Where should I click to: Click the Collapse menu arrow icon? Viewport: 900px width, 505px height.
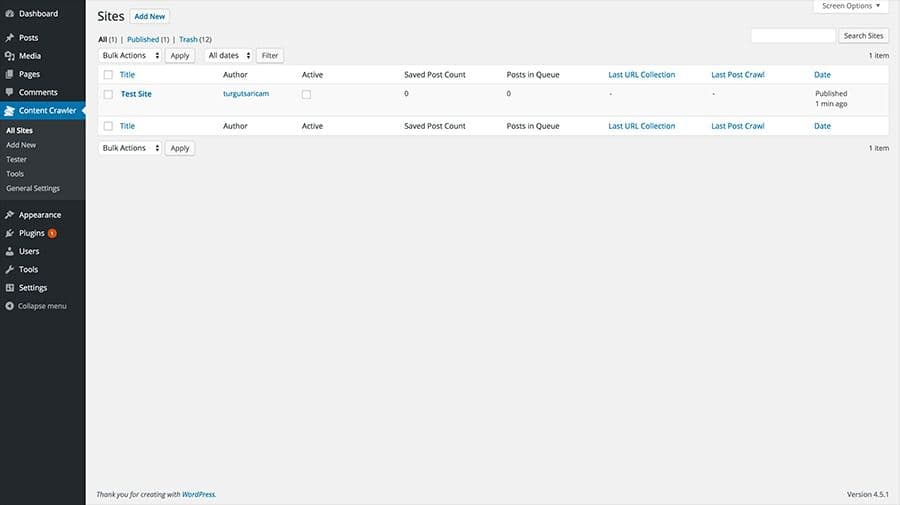(x=10, y=306)
